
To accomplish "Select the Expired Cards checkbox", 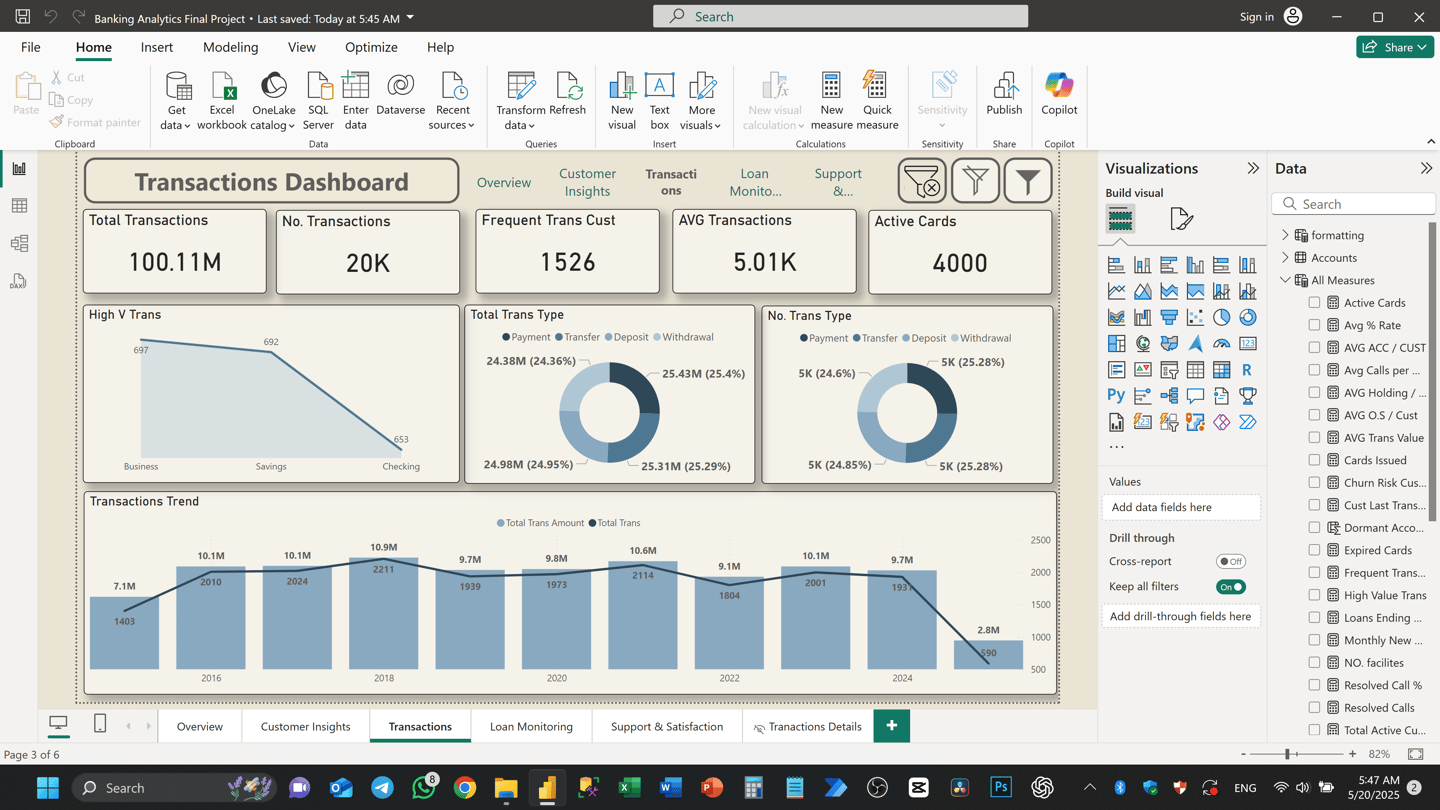I will pos(1314,550).
